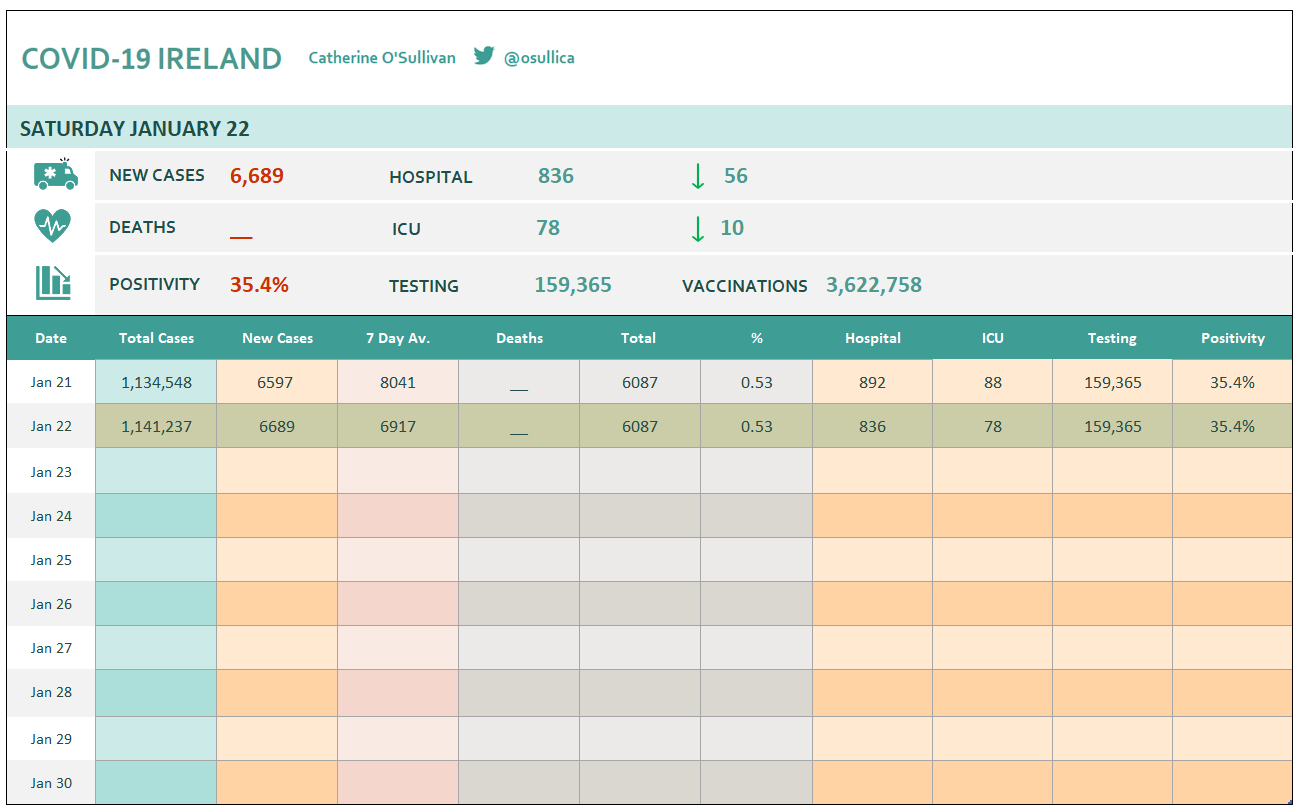1301x810 pixels.
Task: Click the heart pulse icon beside Deaths
Action: (52, 226)
